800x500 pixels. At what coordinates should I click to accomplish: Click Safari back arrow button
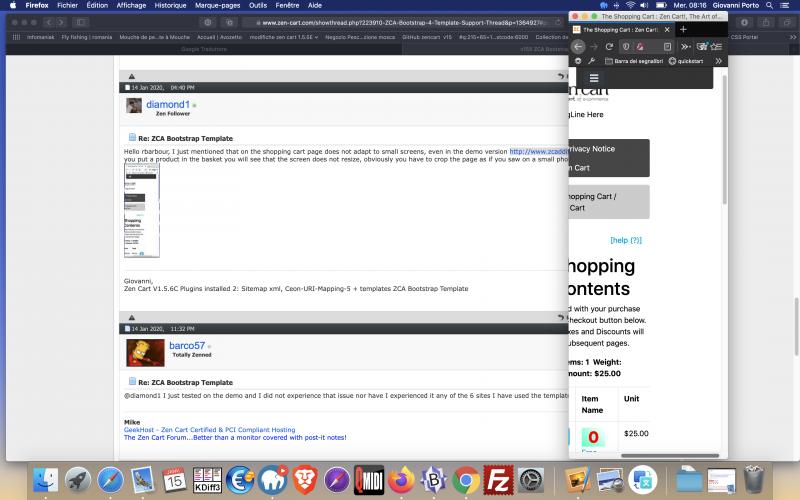(49, 22)
